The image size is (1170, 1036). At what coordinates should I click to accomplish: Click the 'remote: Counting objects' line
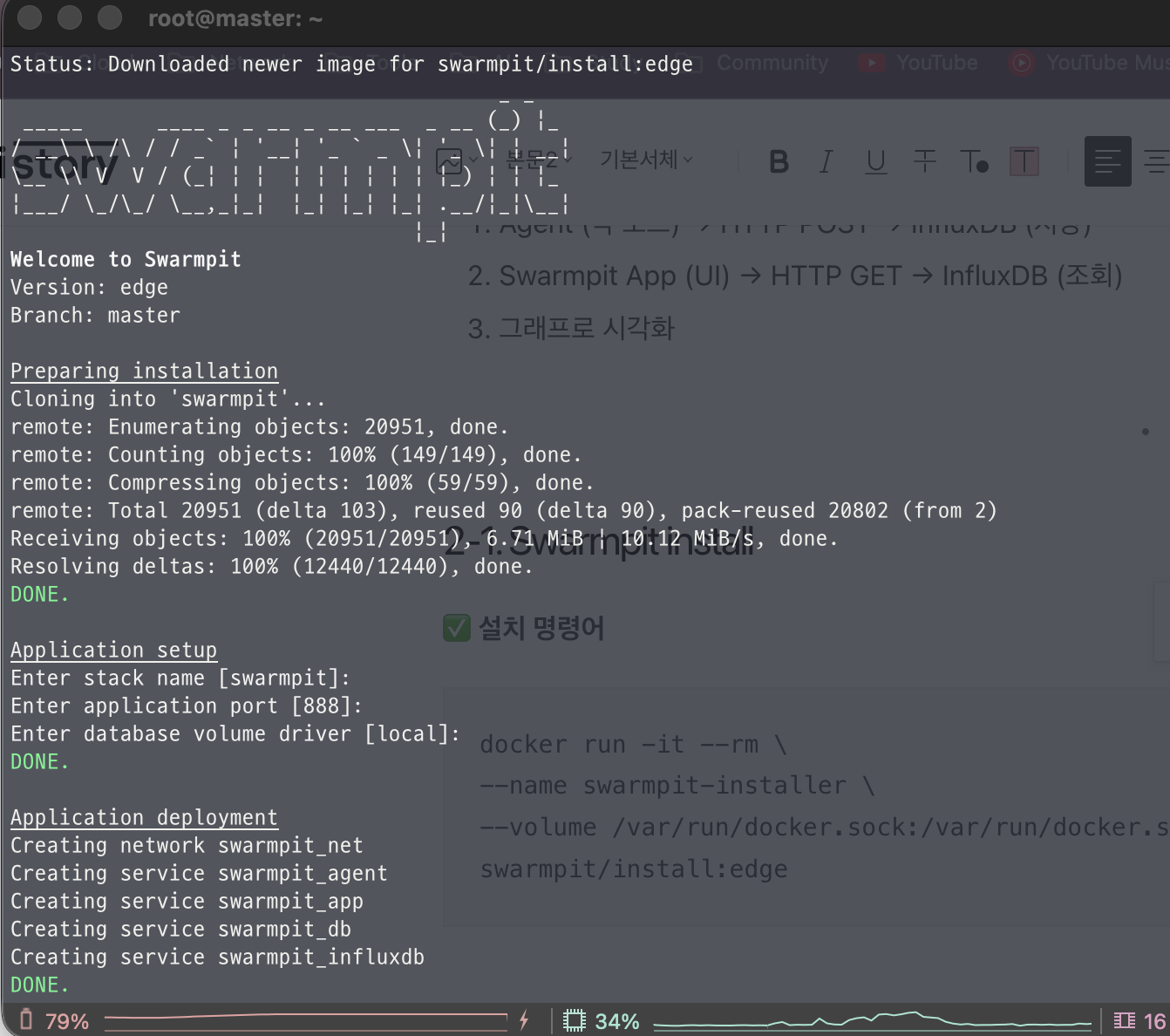coord(296,455)
